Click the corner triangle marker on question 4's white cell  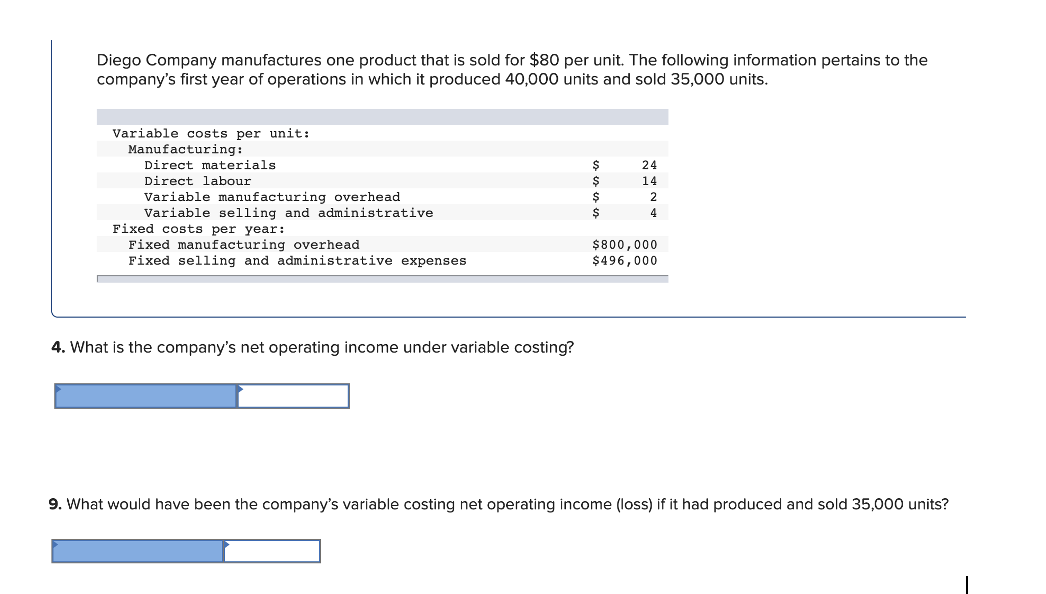pyautogui.click(x=241, y=388)
